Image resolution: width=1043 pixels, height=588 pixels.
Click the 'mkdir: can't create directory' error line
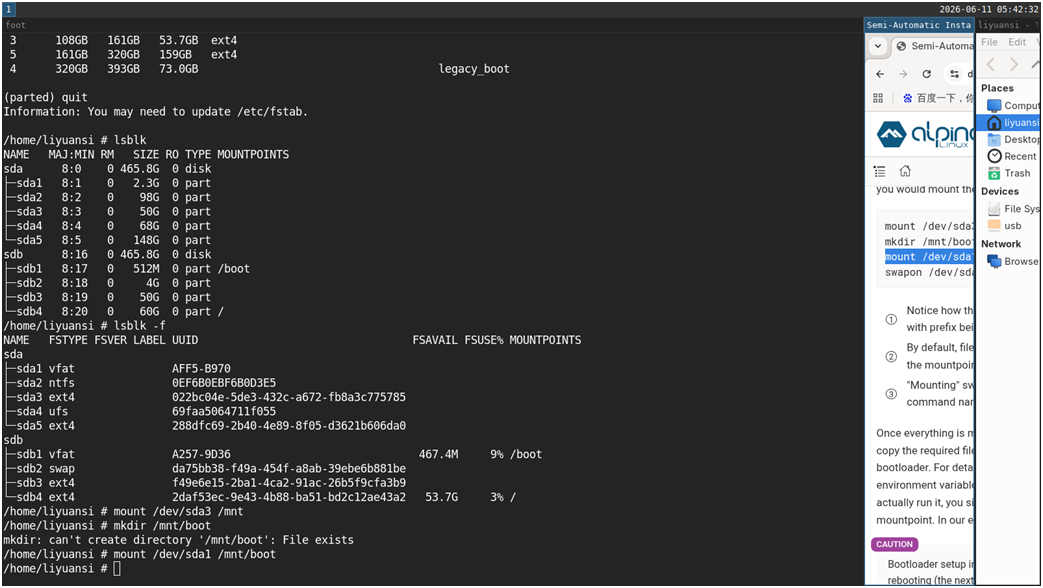click(x=178, y=540)
